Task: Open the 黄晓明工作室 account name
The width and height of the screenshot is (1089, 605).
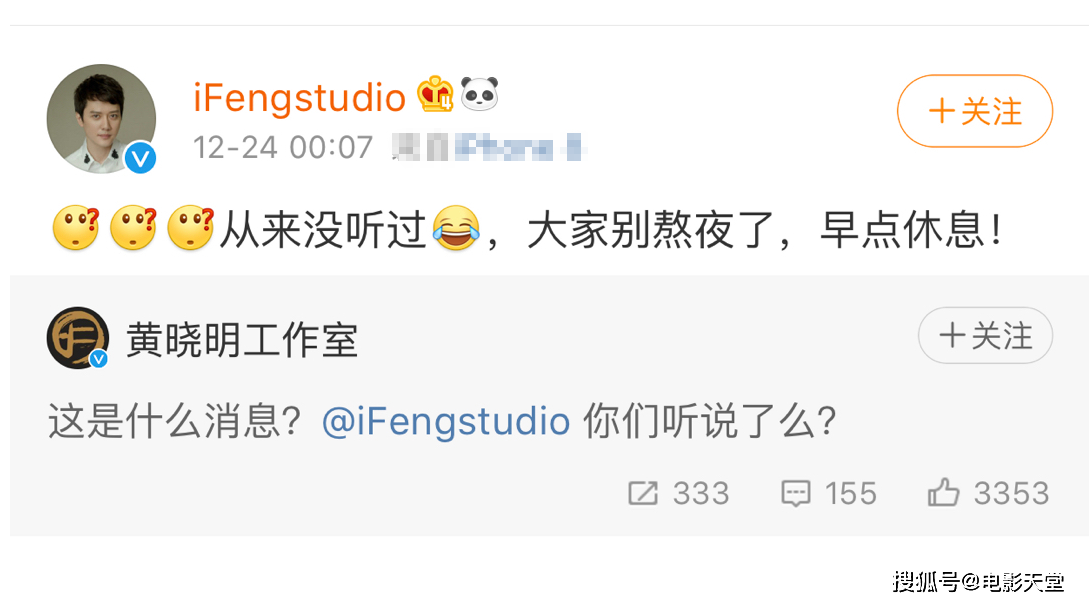Action: click(x=242, y=341)
